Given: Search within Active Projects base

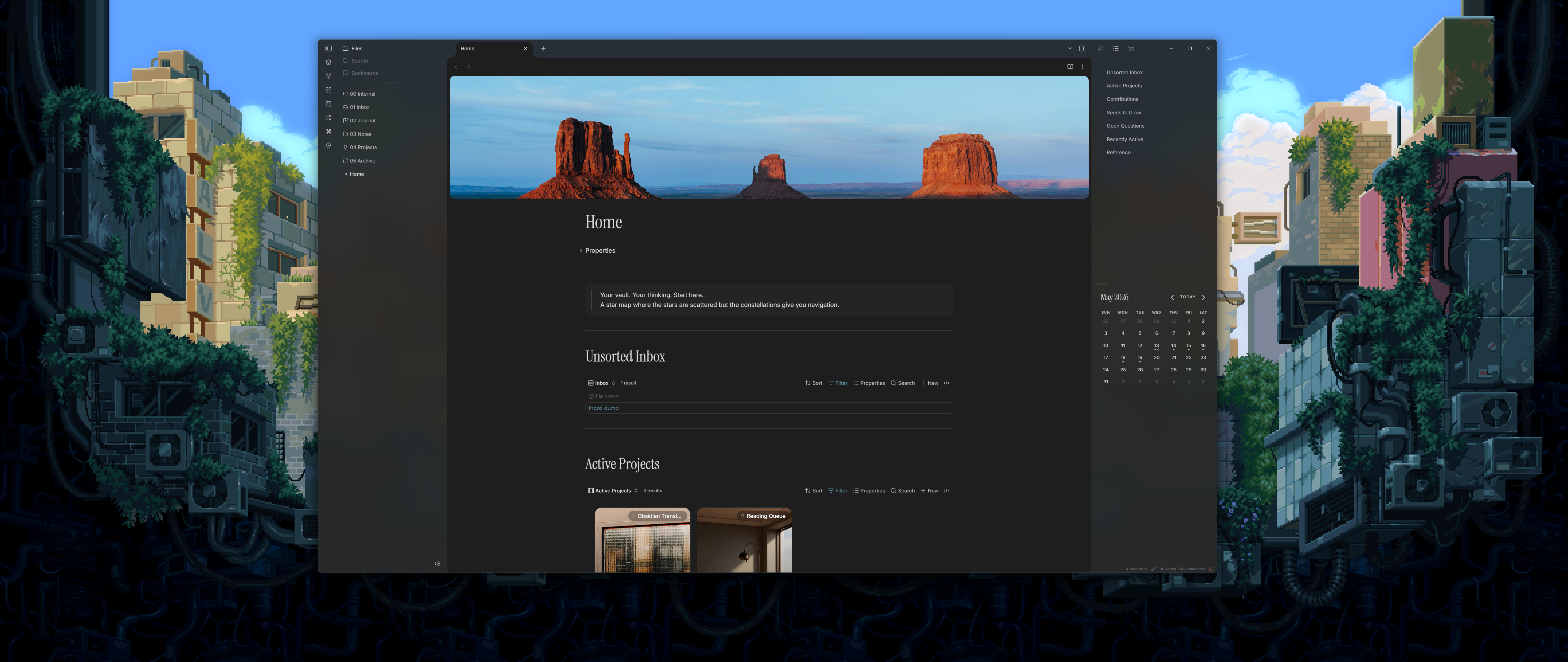Looking at the screenshot, I should pyautogui.click(x=903, y=491).
